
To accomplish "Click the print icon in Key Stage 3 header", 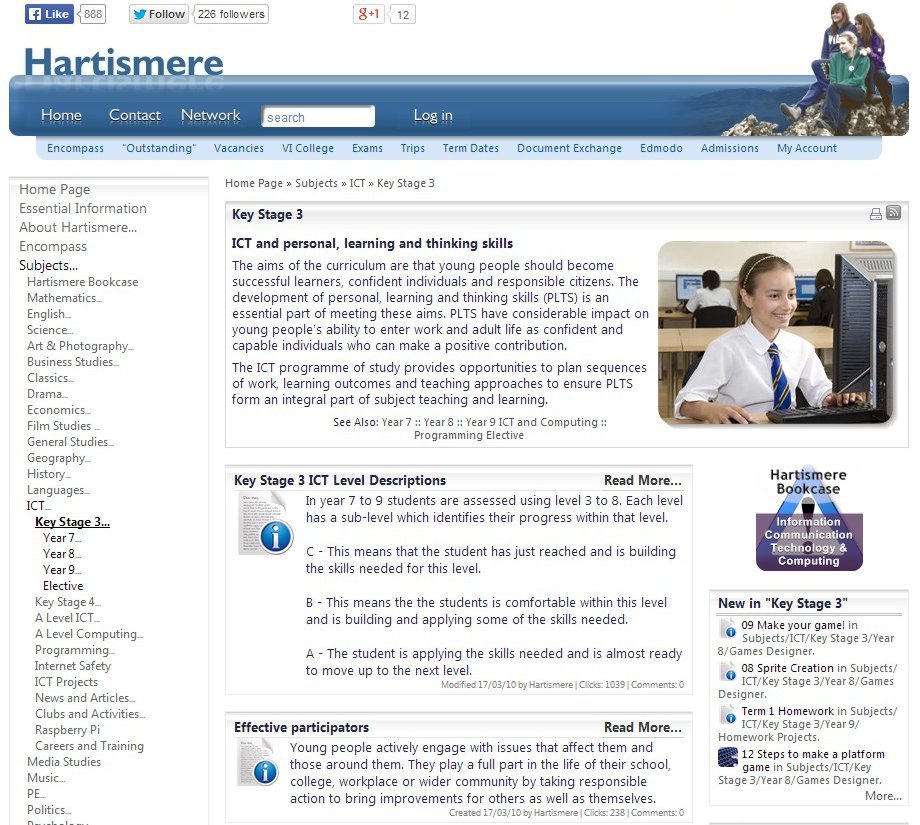I will point(876,214).
